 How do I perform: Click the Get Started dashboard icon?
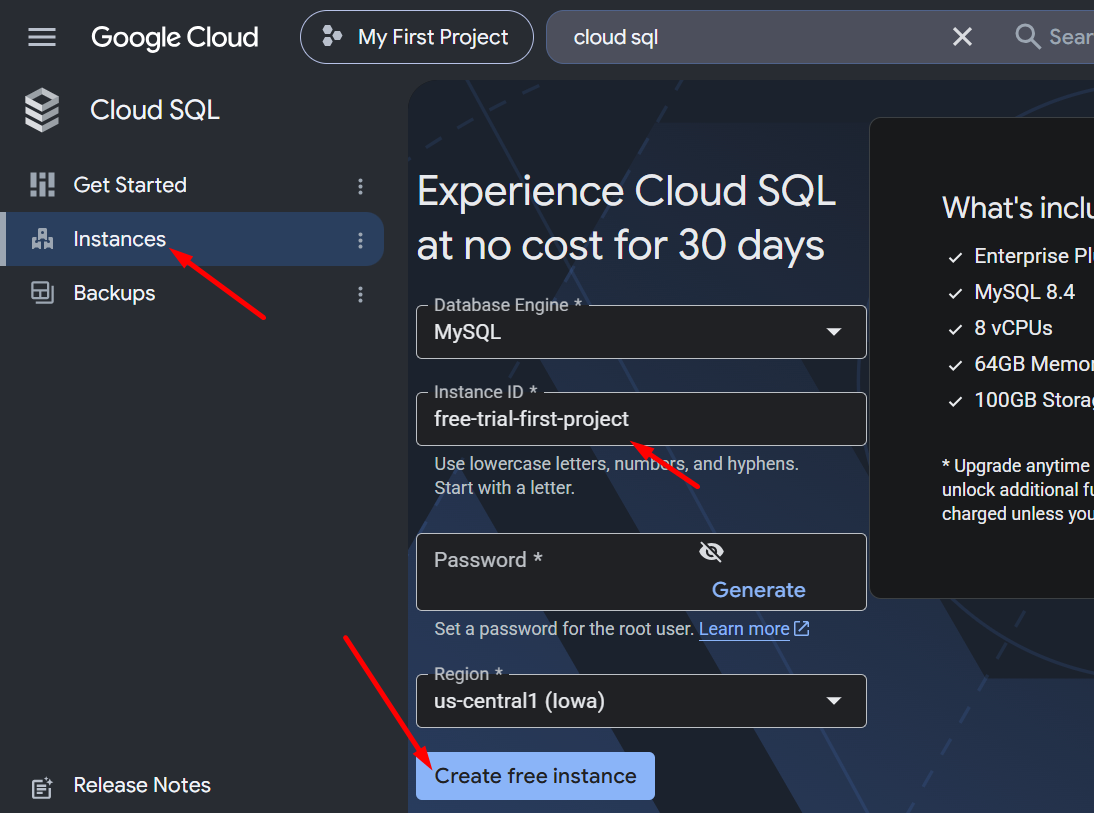click(43, 185)
